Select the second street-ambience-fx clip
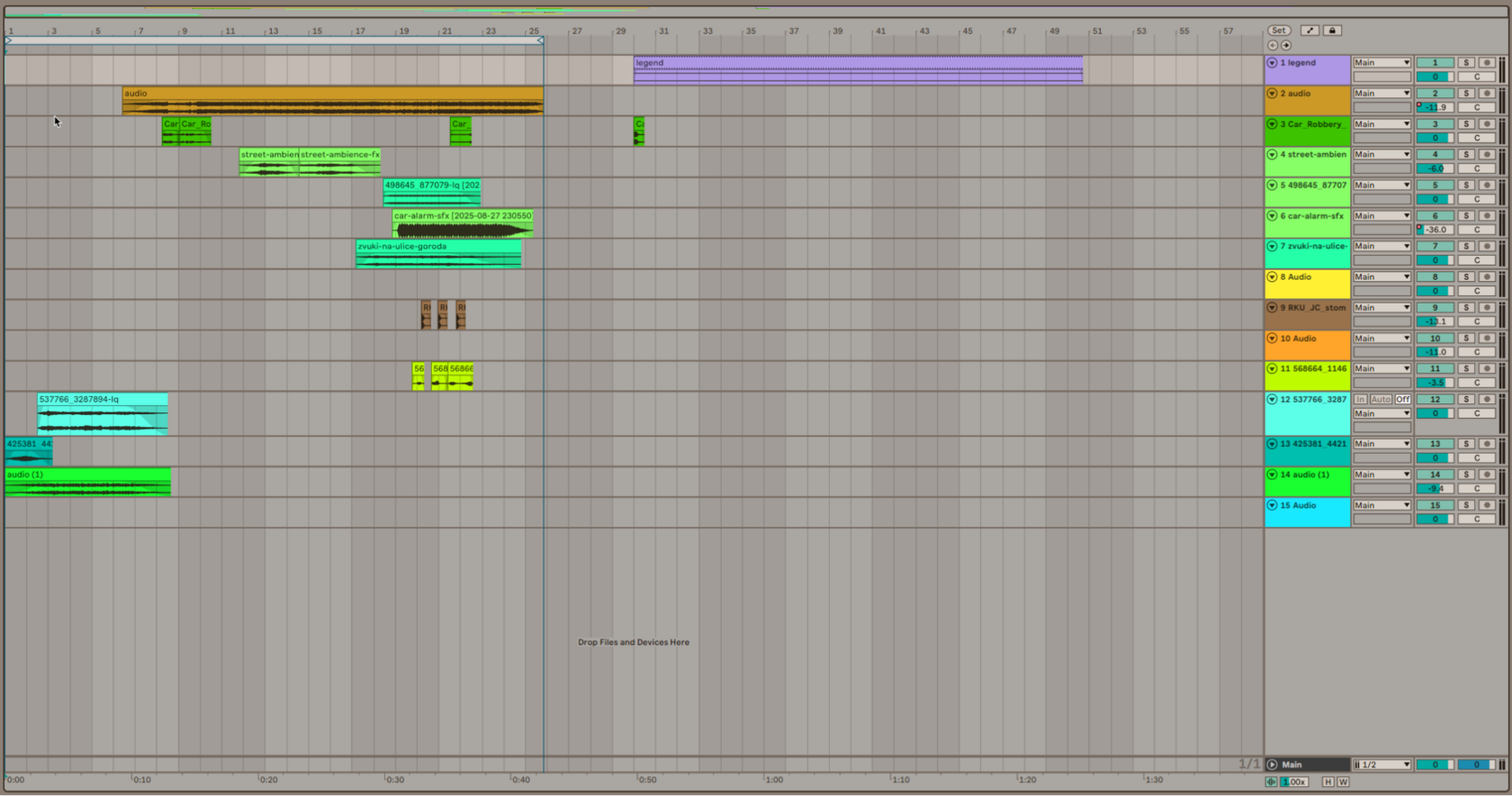The image size is (1512, 796). pyautogui.click(x=339, y=162)
